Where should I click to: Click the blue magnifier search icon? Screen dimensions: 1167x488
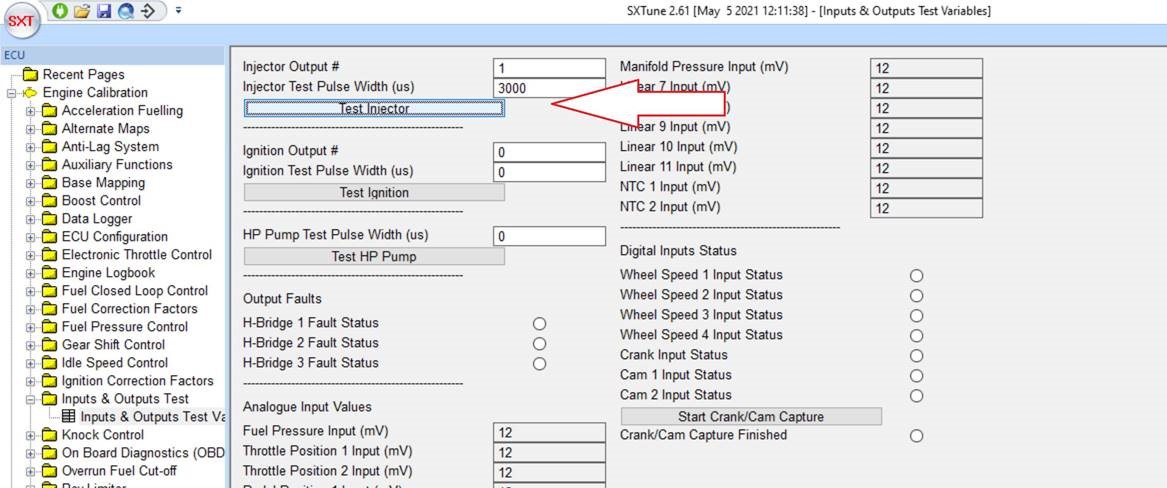coord(125,10)
